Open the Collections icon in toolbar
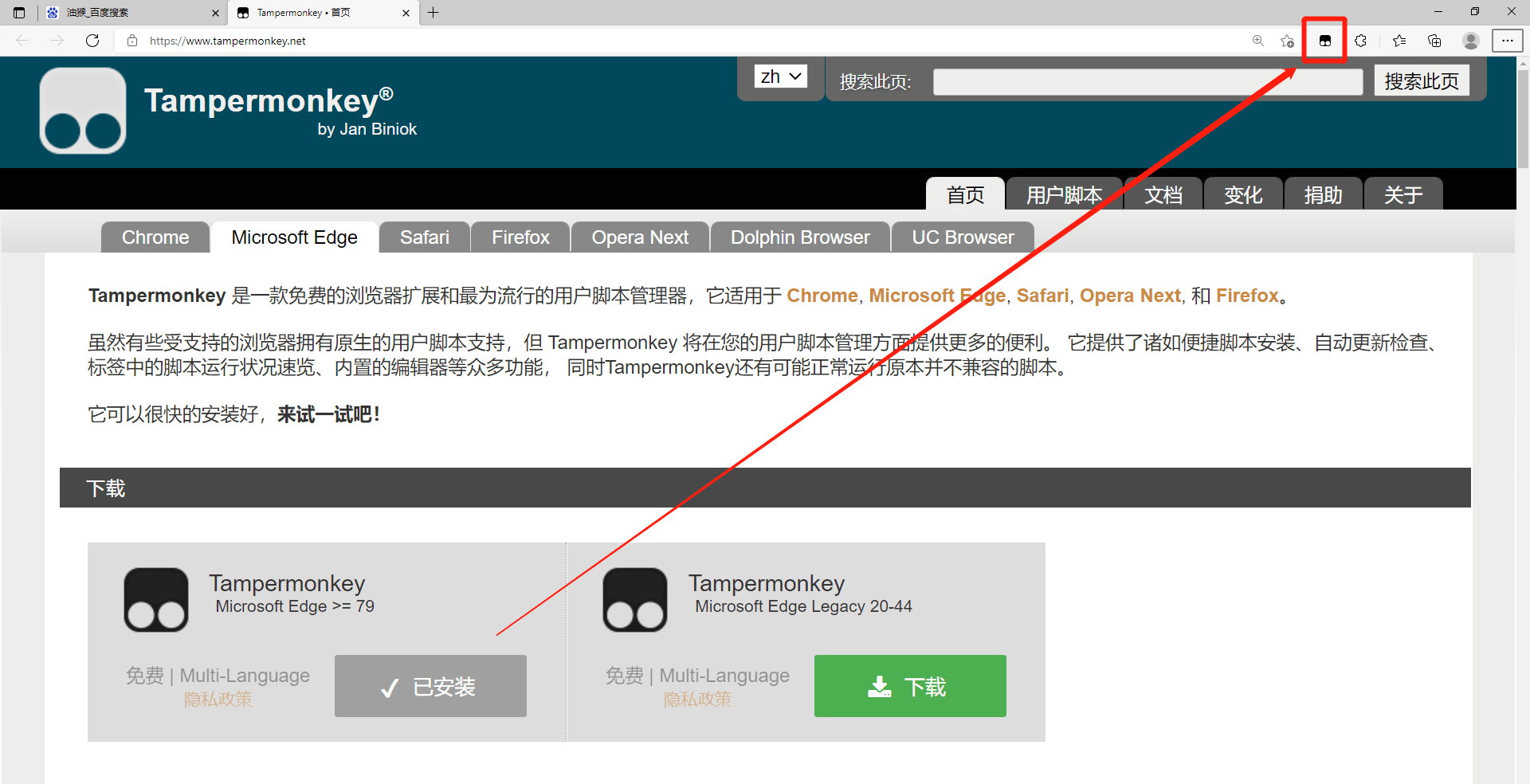Screen dimensions: 1530x784 (1434, 41)
